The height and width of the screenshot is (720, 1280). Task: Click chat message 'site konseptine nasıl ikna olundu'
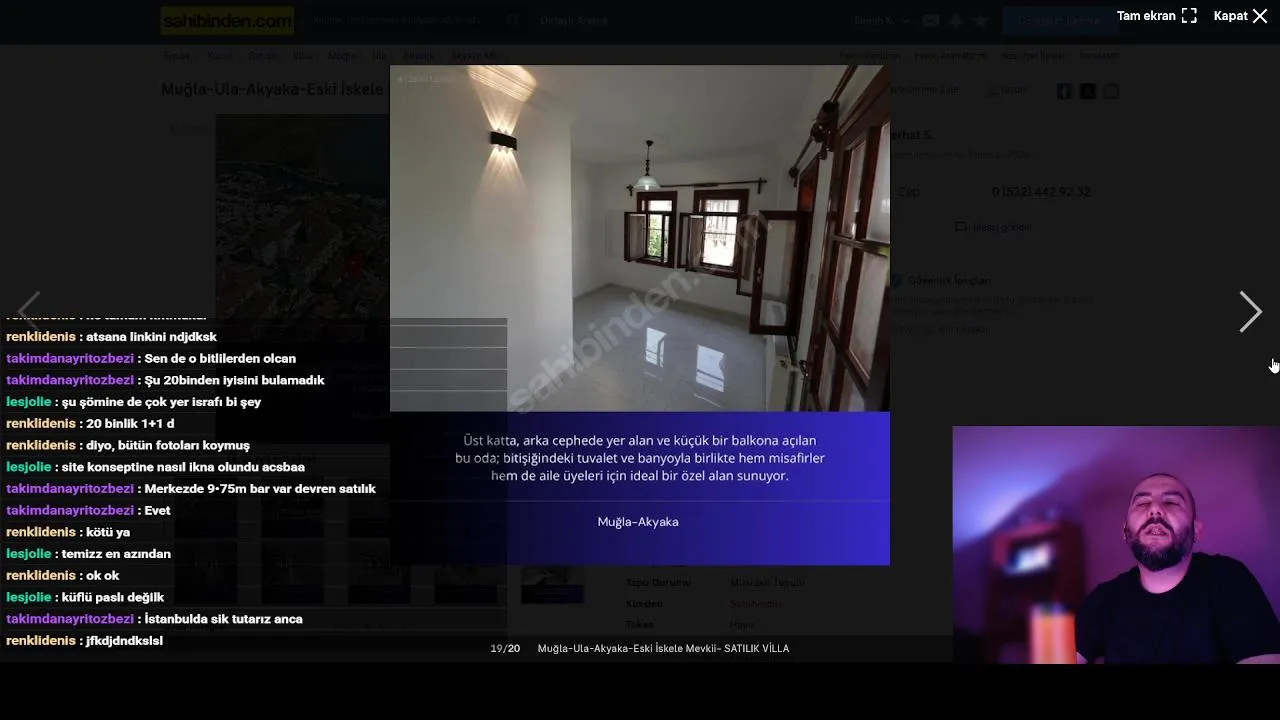coord(183,467)
